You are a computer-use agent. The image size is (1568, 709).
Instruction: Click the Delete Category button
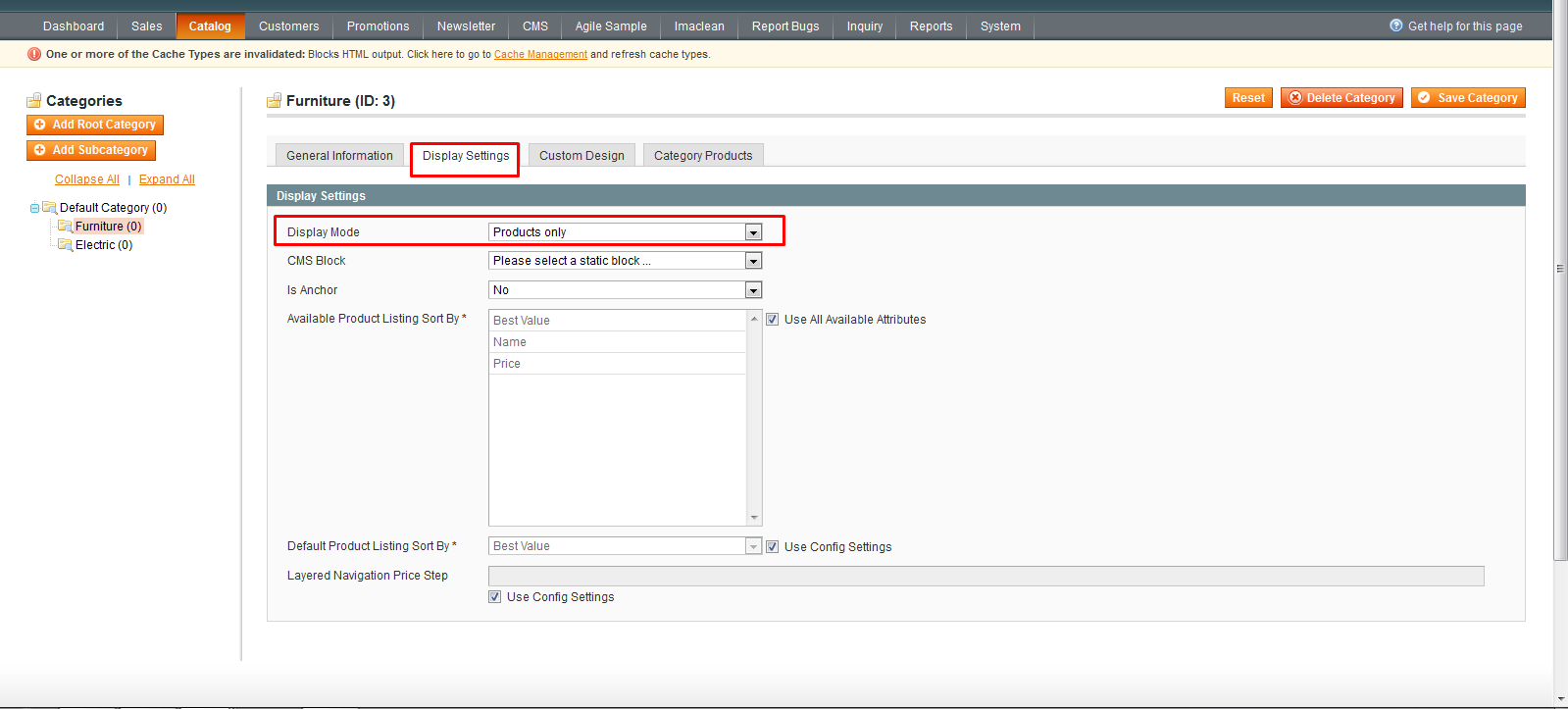coord(1341,98)
